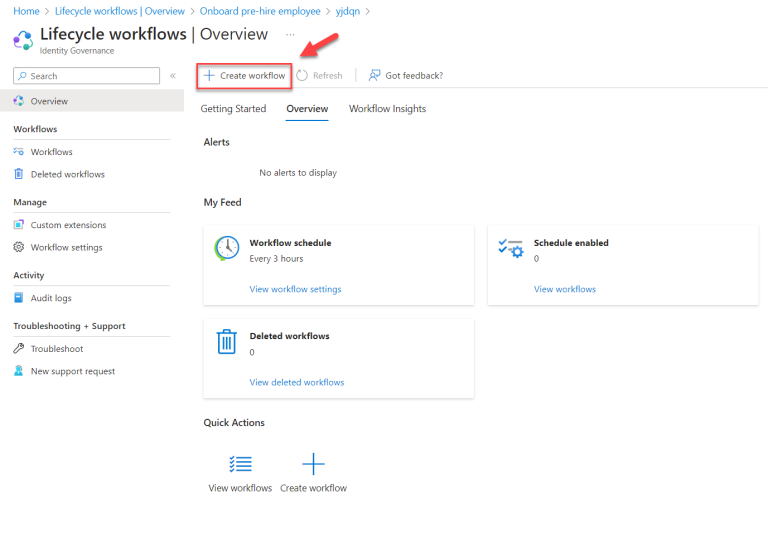The image size is (768, 546).
Task: Click the Workflow settings gear icon
Action: pyautogui.click(x=19, y=247)
